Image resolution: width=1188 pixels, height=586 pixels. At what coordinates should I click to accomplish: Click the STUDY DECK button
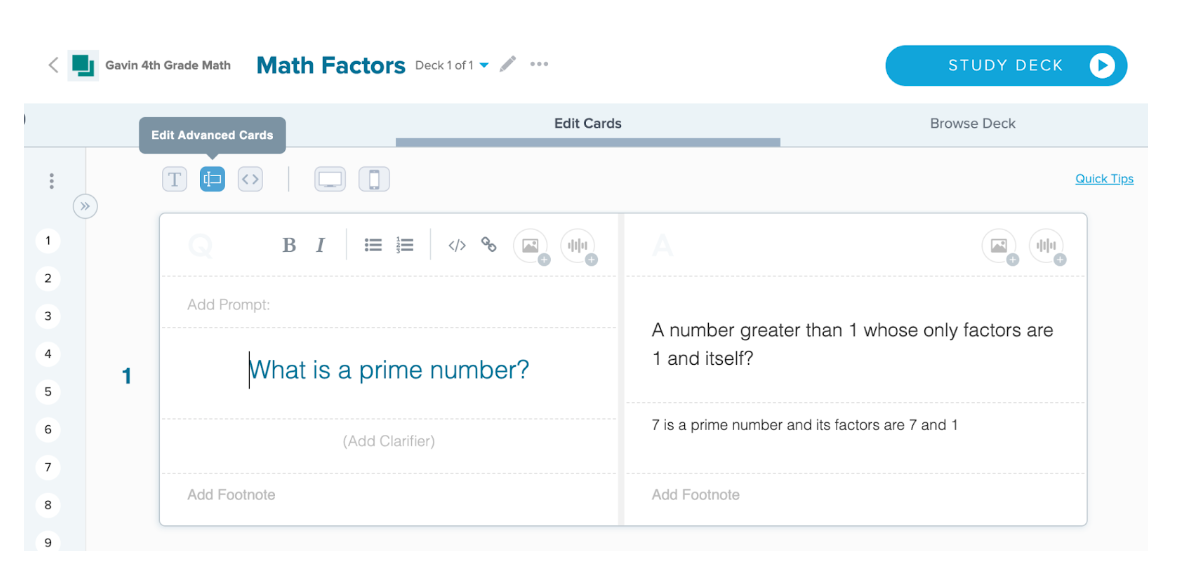pyautogui.click(x=1006, y=66)
